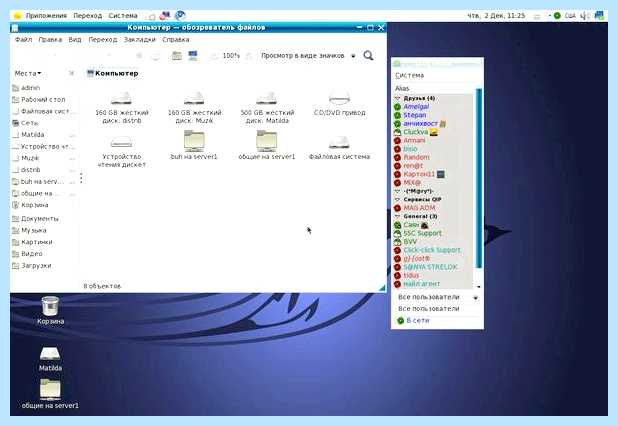Click the network monitor tray icon
The image size is (618, 426).
click(599, 16)
